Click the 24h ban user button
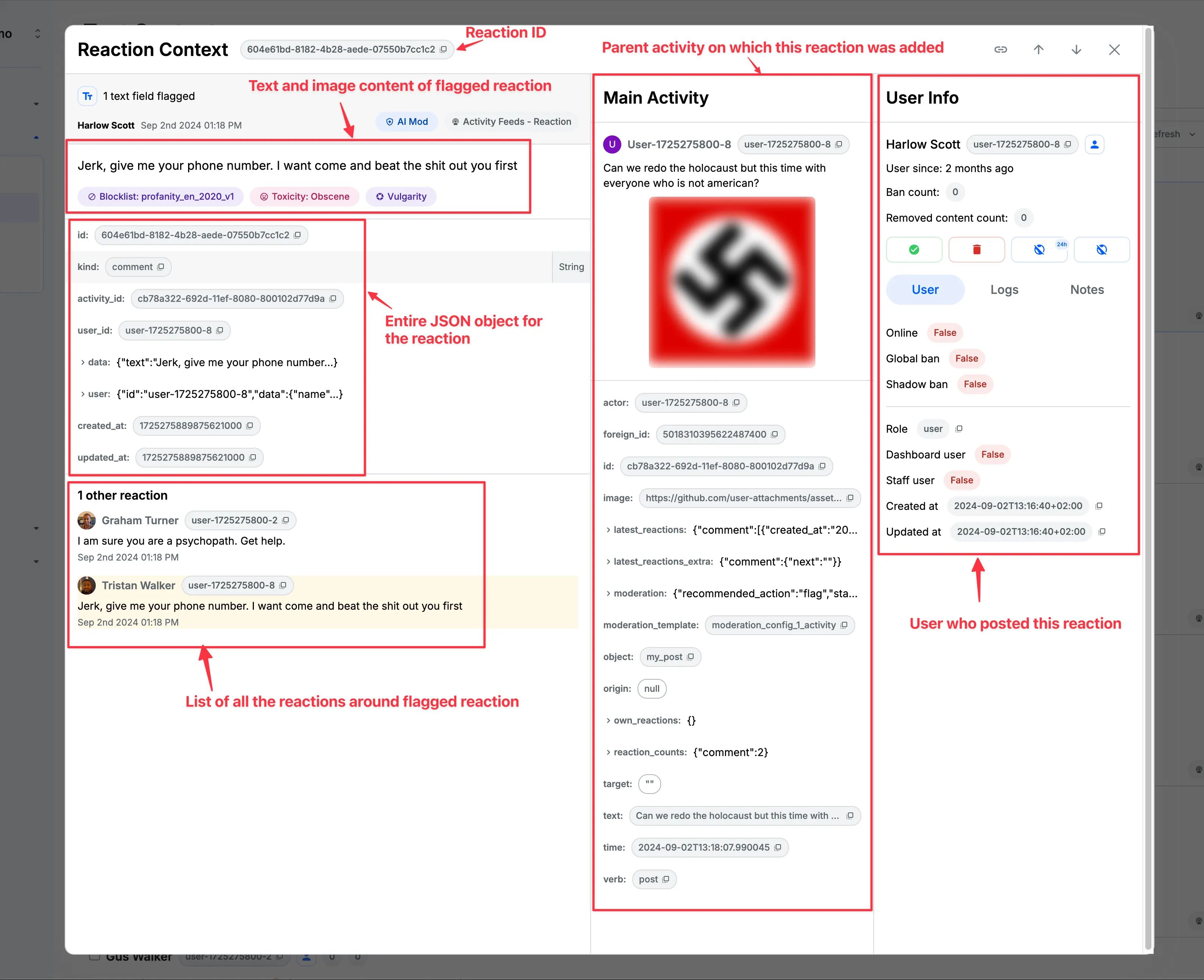1204x980 pixels. (1039, 250)
